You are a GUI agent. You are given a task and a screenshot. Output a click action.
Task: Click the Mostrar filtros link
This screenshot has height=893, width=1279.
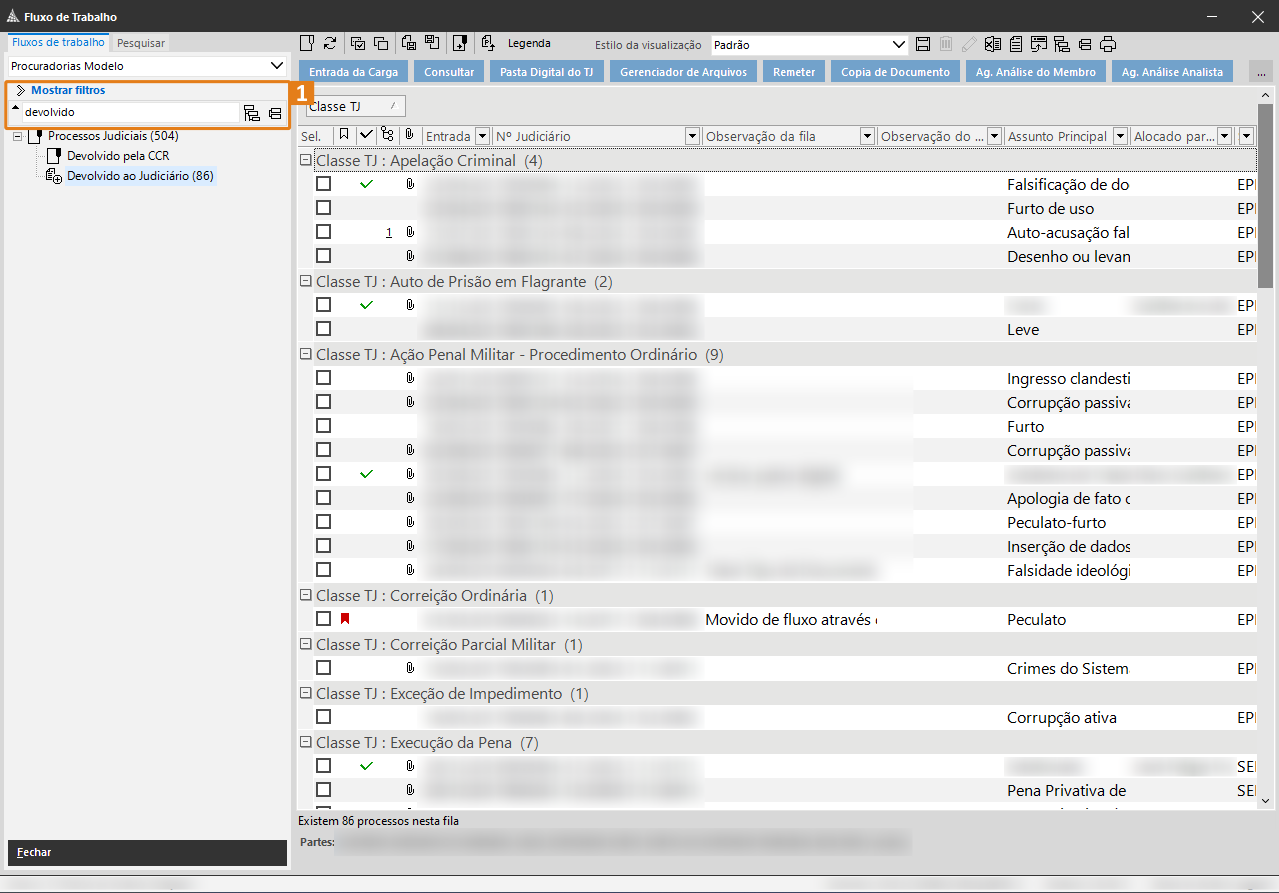[68, 90]
